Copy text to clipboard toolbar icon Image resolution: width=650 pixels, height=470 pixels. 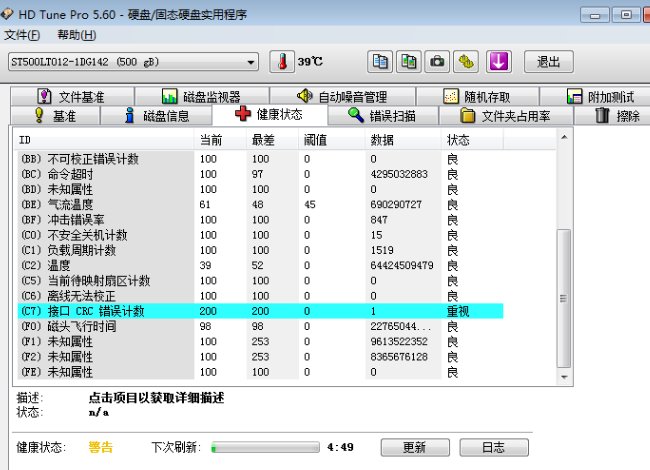coord(380,62)
